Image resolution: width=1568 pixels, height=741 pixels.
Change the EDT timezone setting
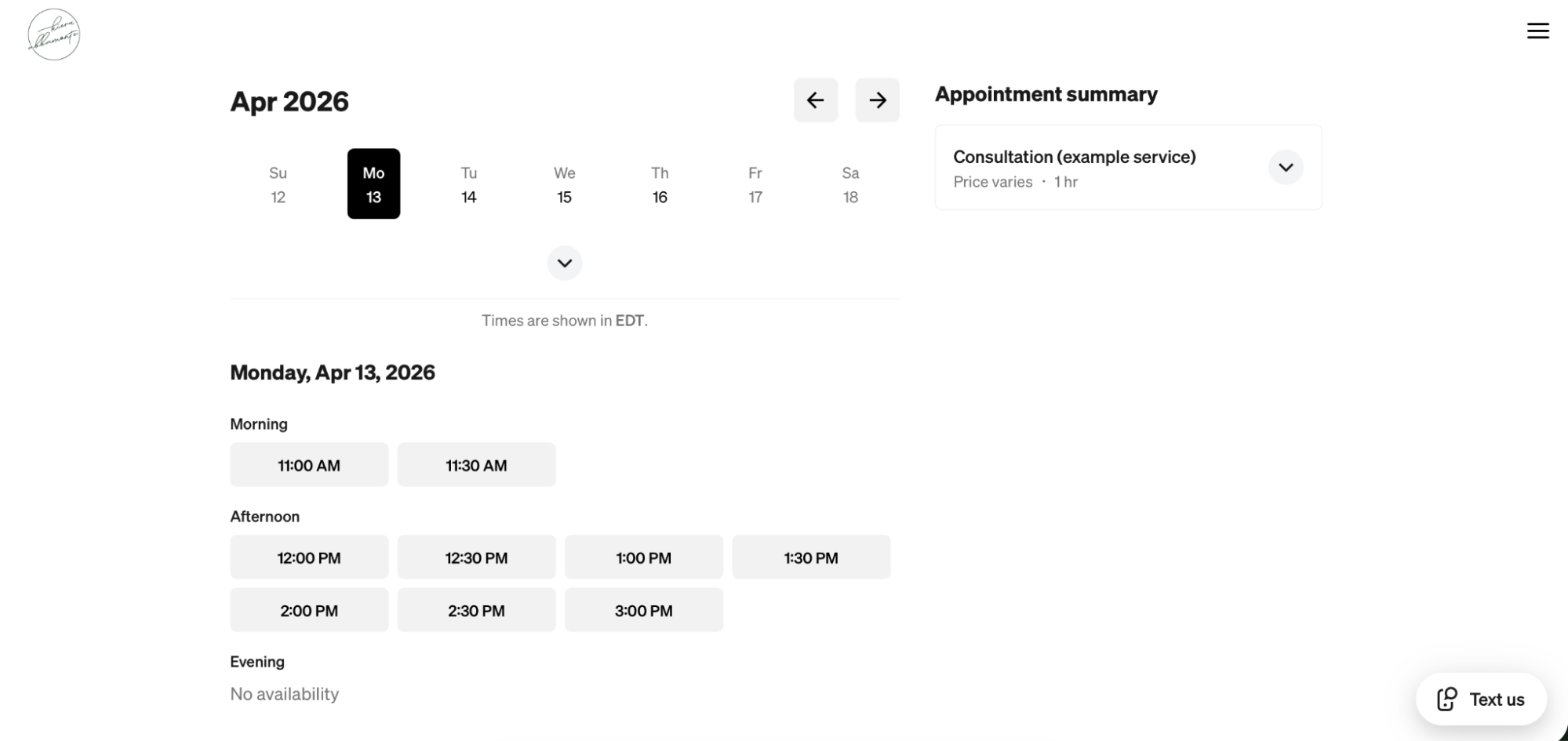point(629,320)
